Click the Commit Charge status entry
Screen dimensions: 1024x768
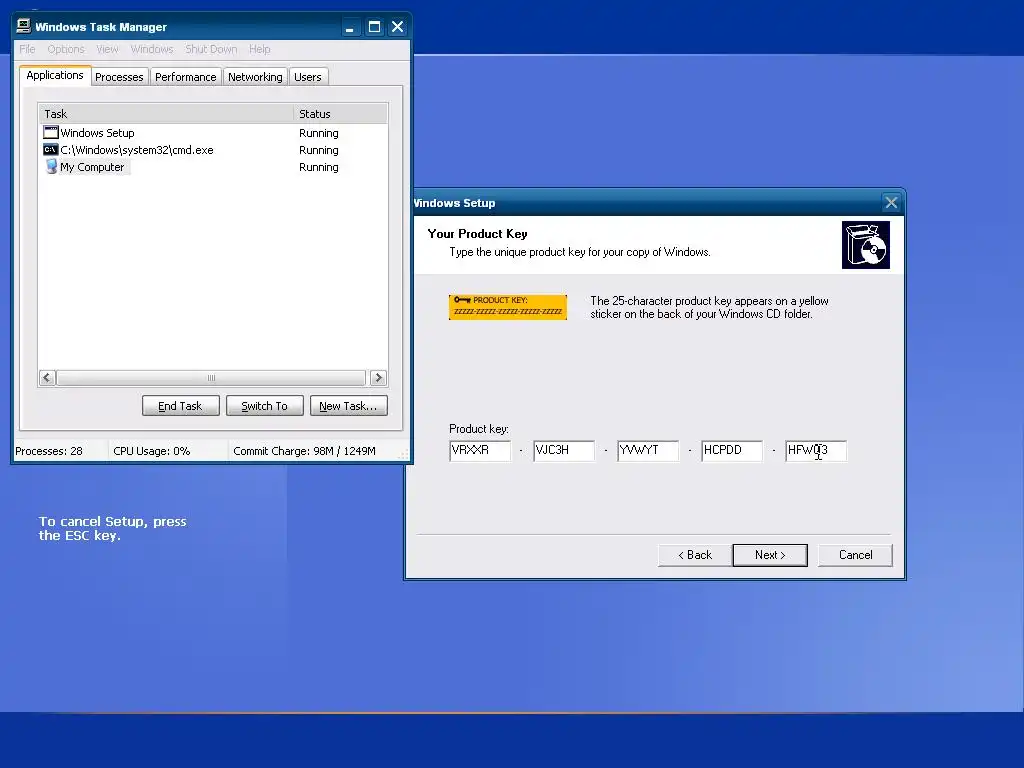(x=304, y=451)
